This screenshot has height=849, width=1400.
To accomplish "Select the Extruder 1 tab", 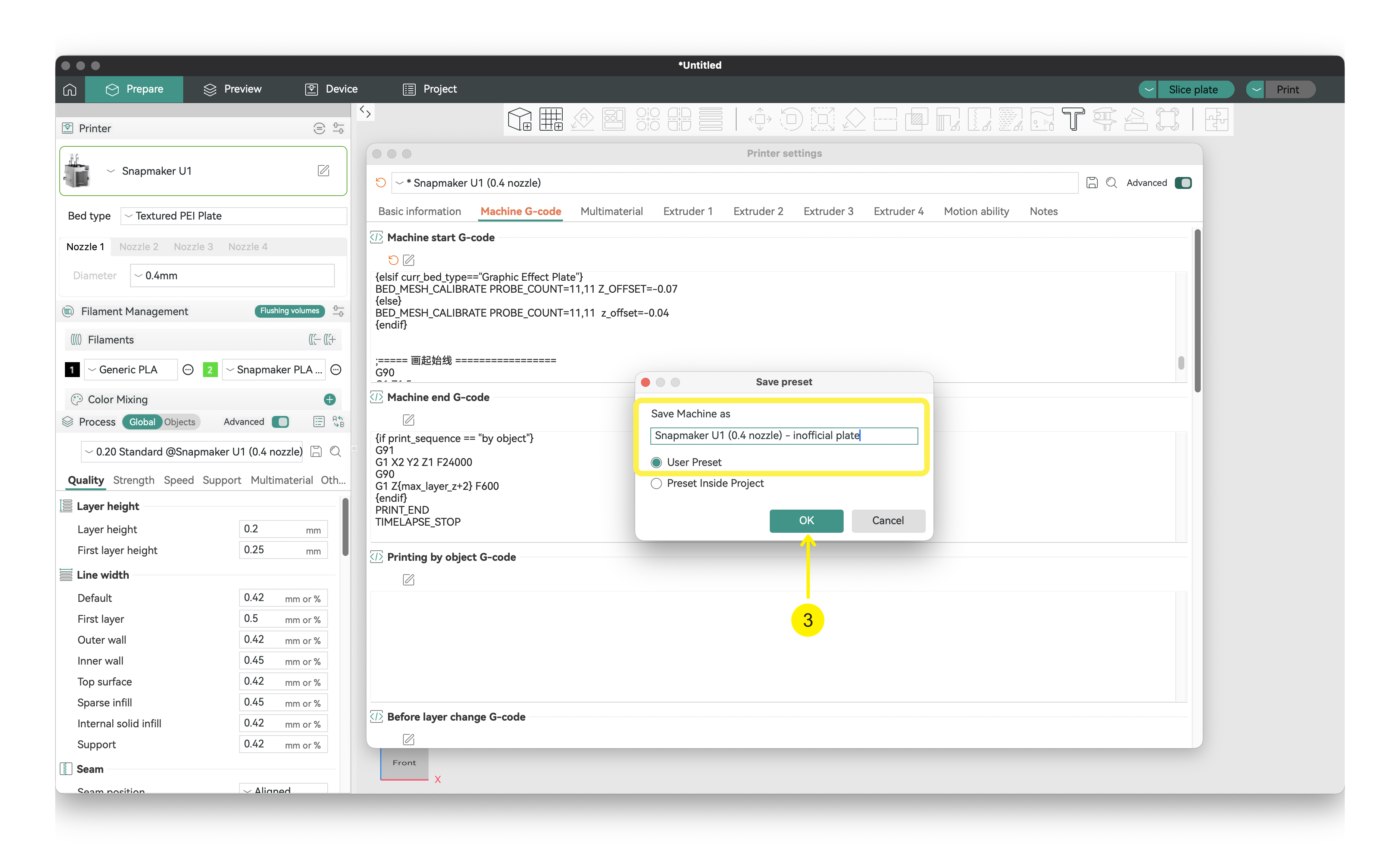I will point(687,212).
